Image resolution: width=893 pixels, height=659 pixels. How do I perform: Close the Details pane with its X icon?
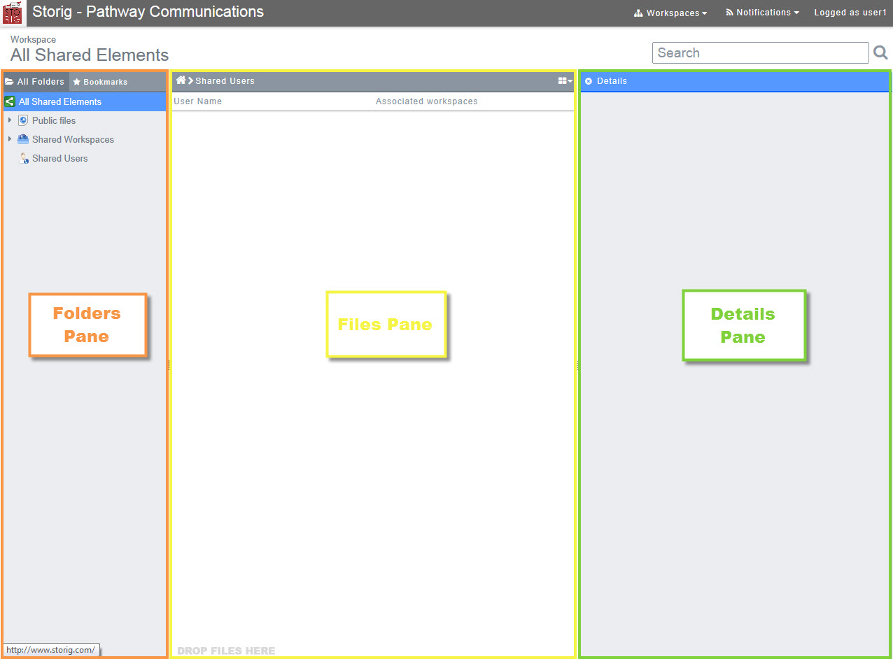pos(588,81)
